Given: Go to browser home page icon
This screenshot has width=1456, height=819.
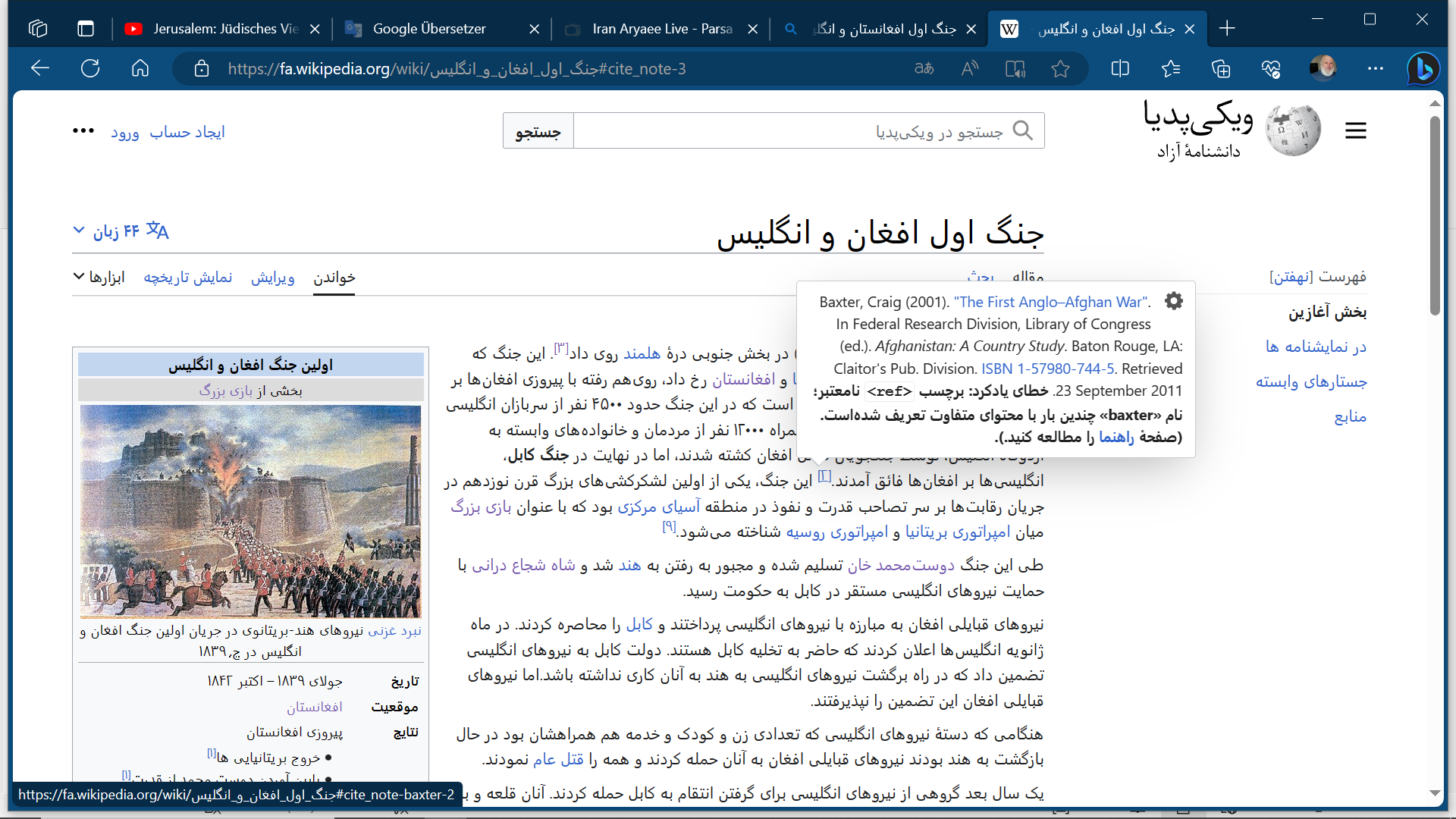Looking at the screenshot, I should [x=140, y=69].
